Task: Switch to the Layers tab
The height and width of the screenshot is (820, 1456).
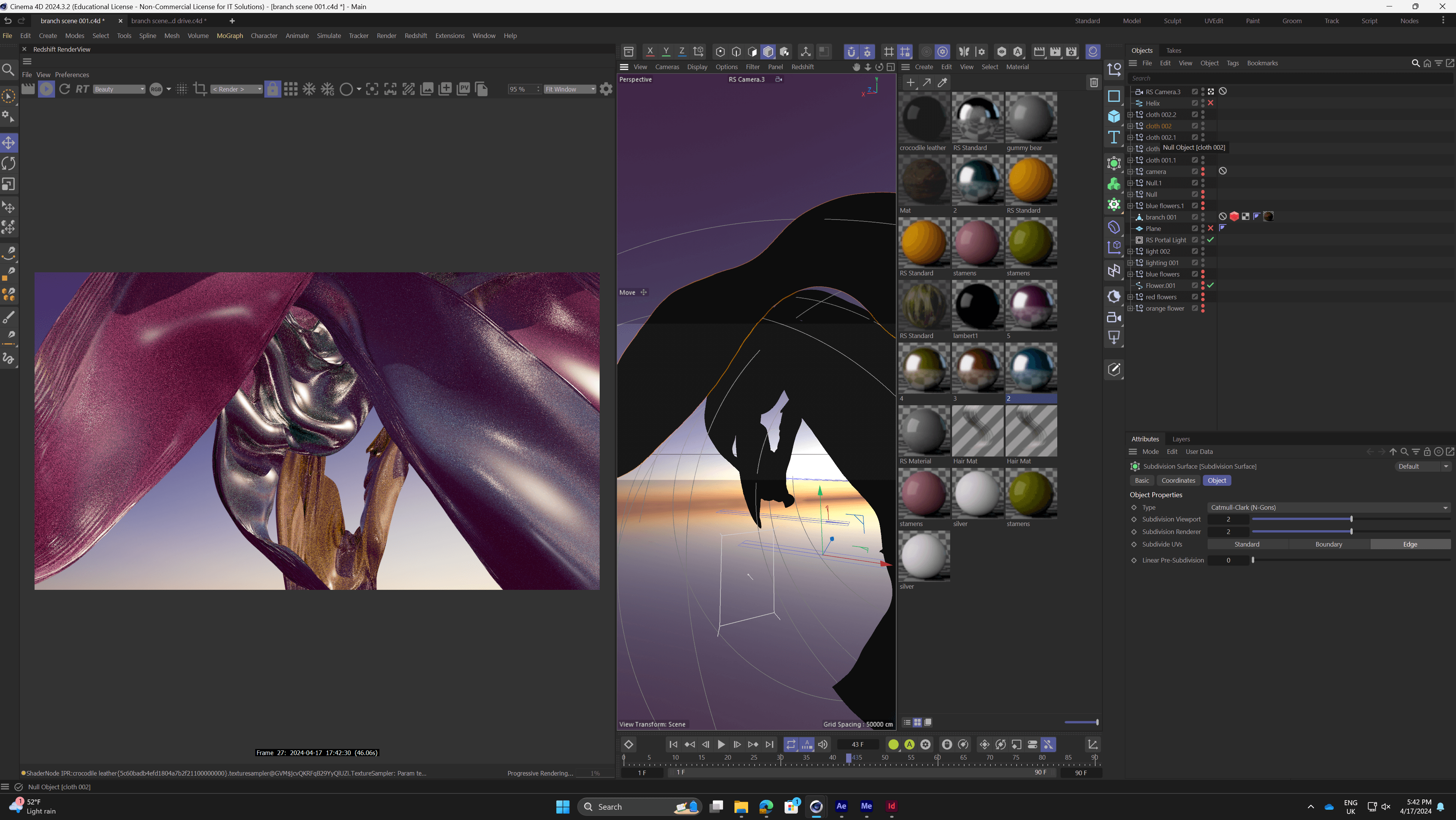Action: (x=1181, y=439)
